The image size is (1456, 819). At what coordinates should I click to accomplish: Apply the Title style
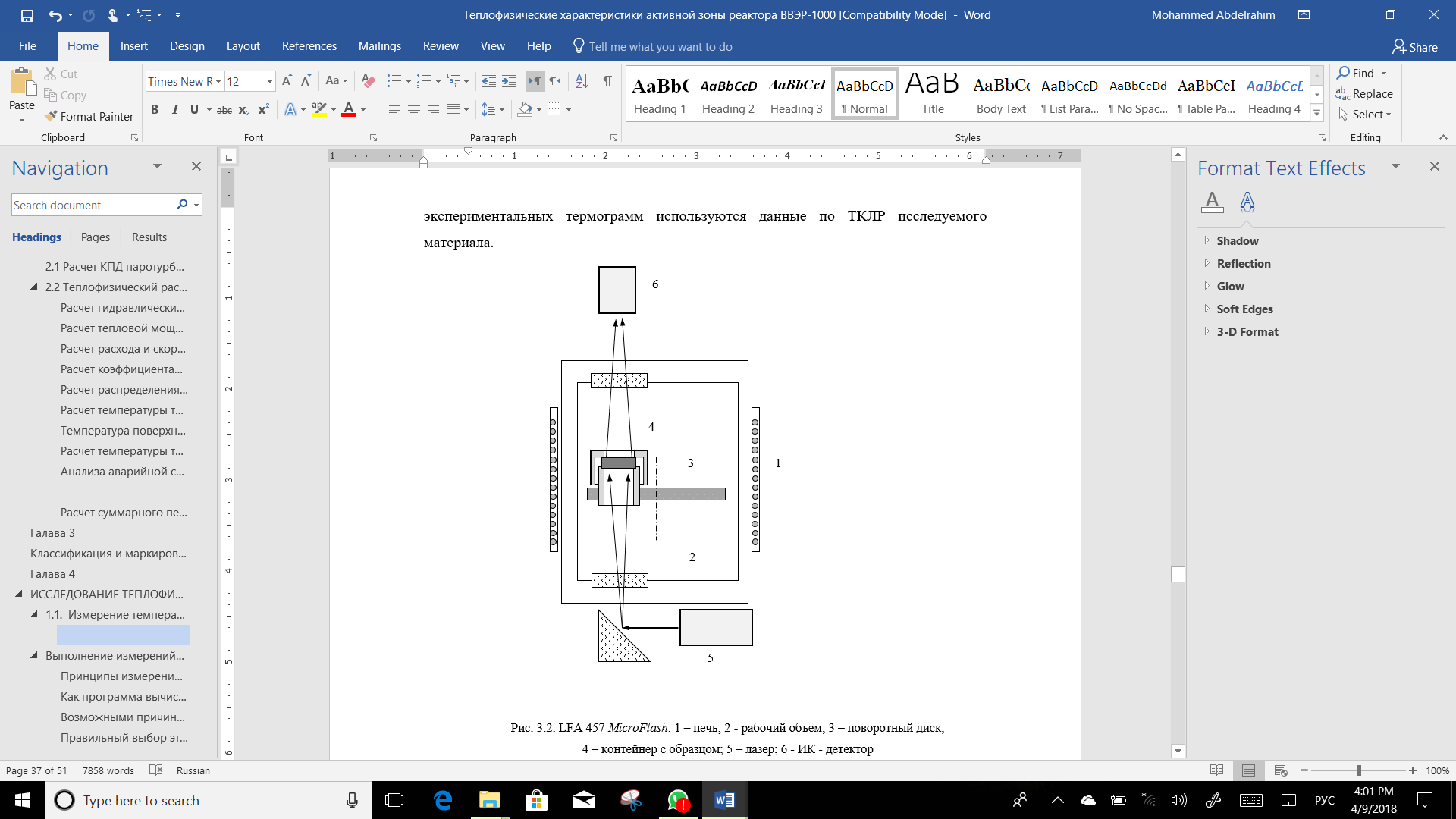click(x=933, y=94)
